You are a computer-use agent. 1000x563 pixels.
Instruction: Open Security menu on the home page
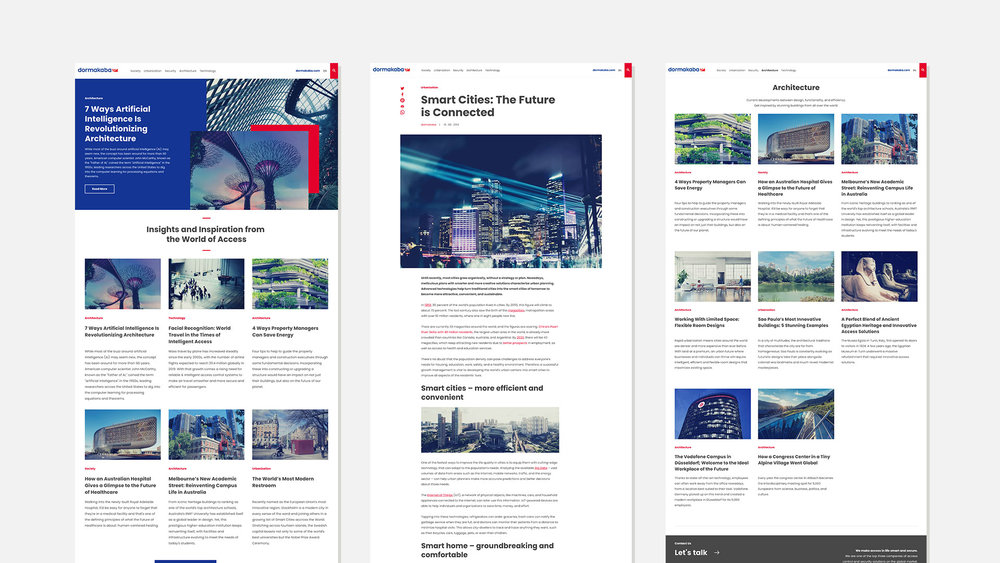click(x=170, y=71)
